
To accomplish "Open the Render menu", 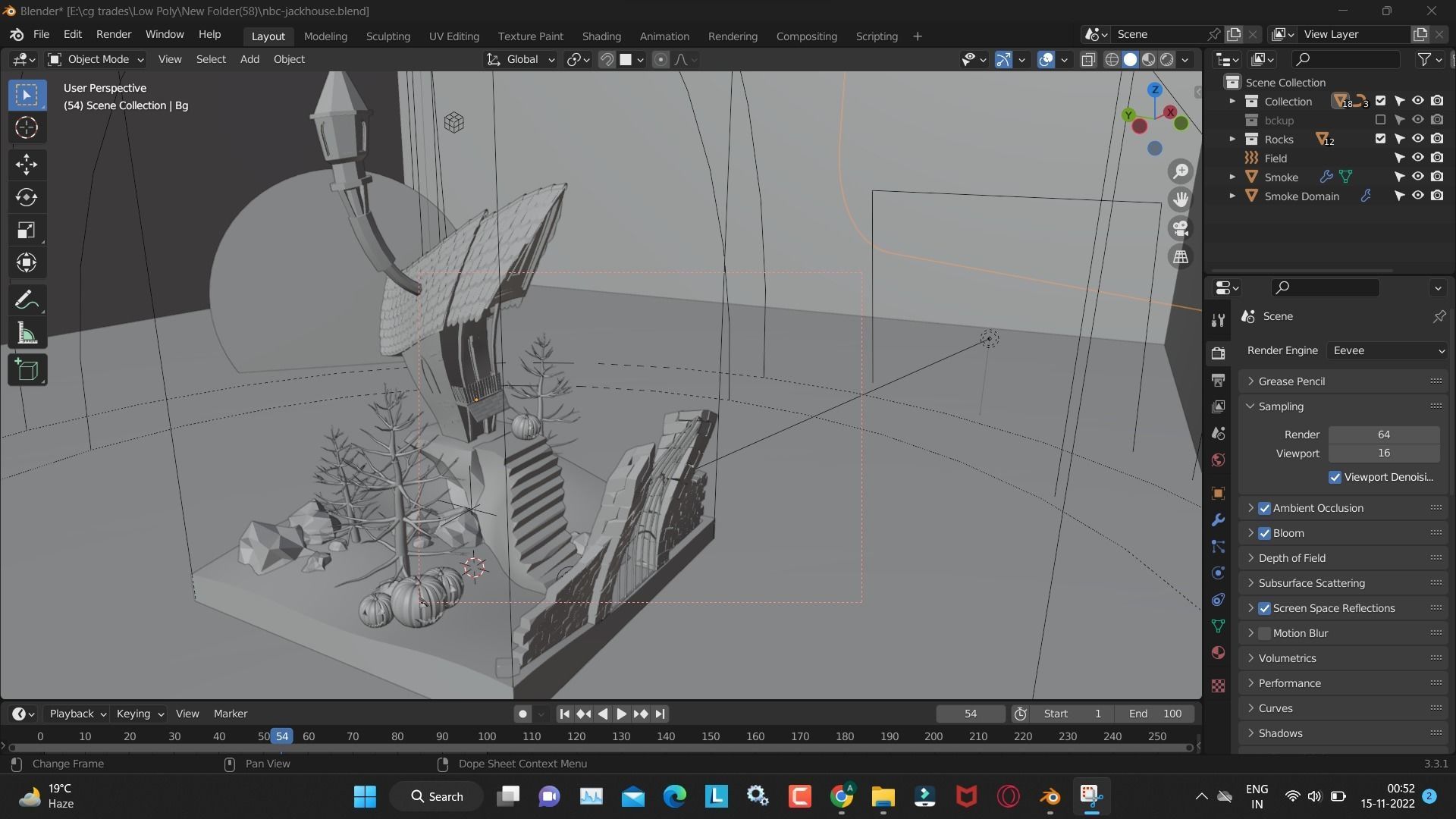I will [x=113, y=34].
